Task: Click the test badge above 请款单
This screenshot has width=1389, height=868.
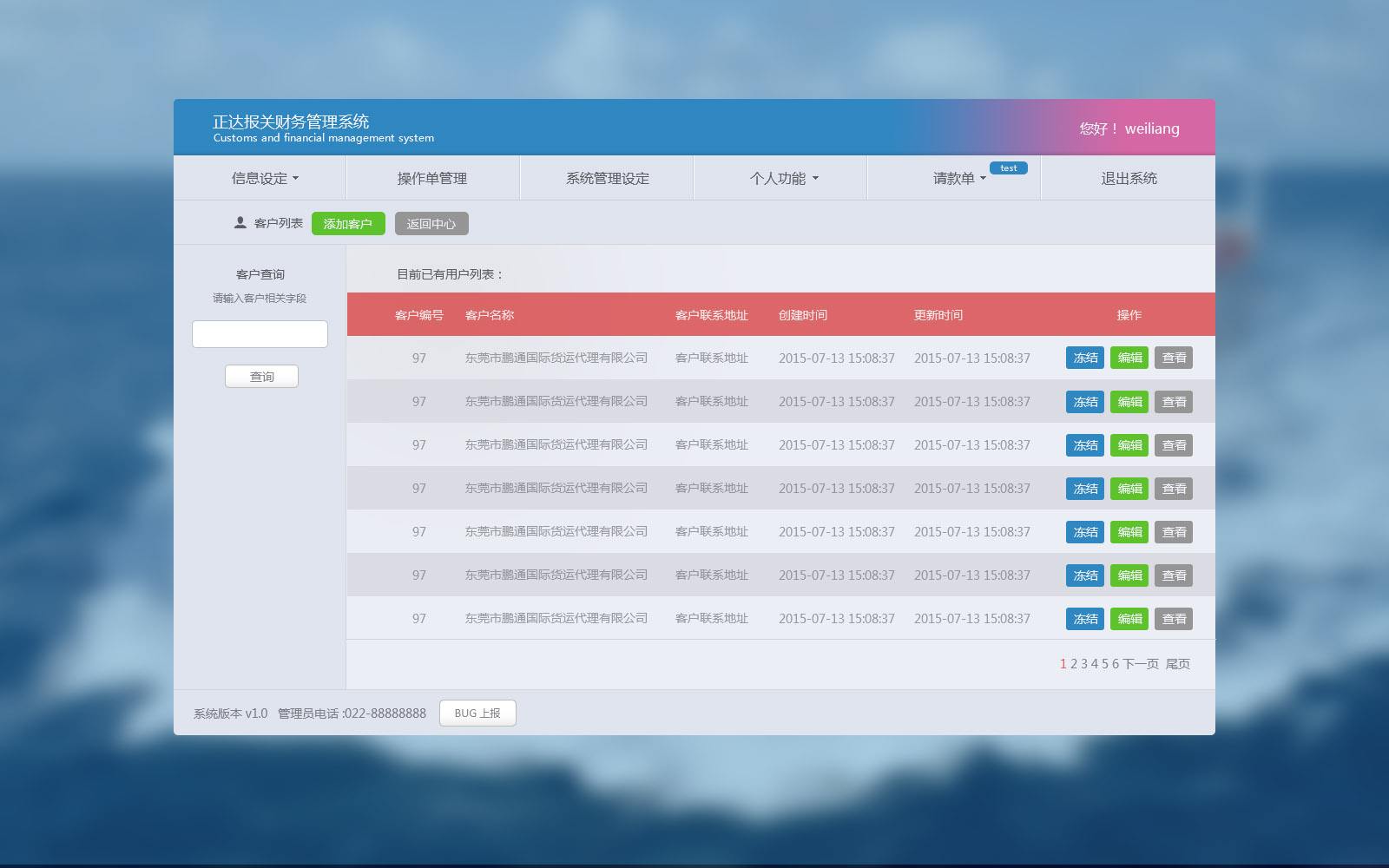Action: pyautogui.click(x=1009, y=168)
